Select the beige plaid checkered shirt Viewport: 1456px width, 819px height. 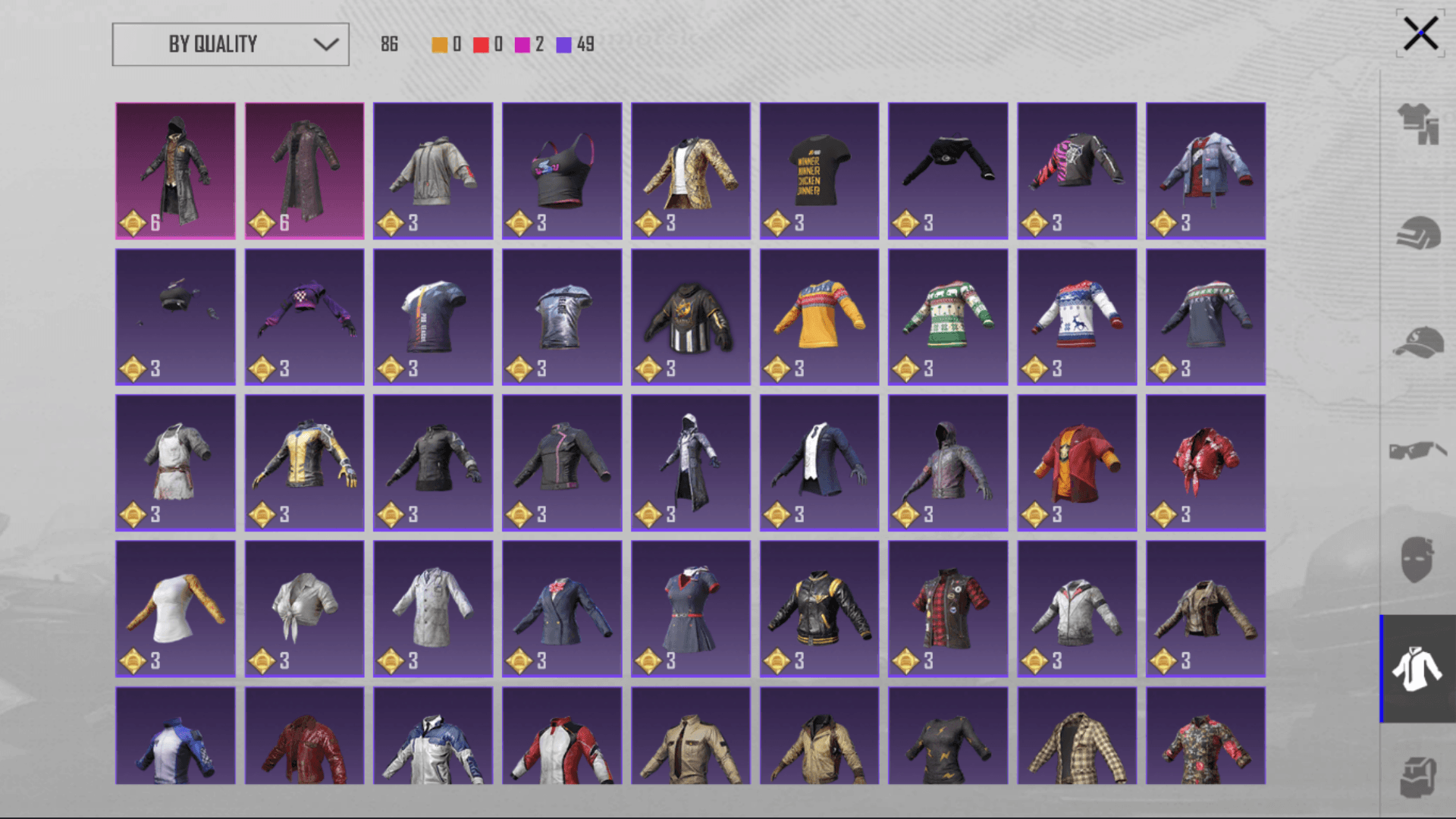1077,736
